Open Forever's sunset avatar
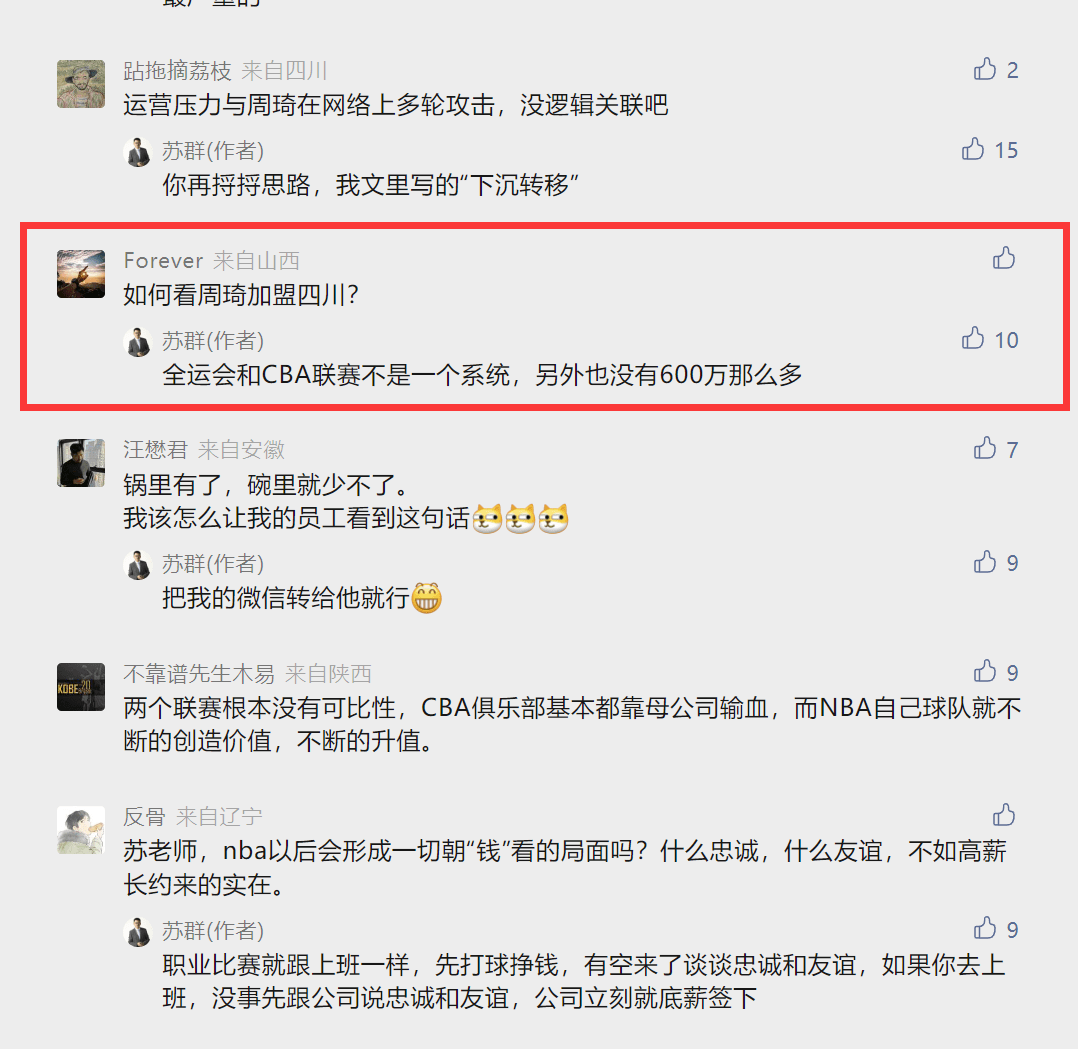1078x1049 pixels. 81,274
